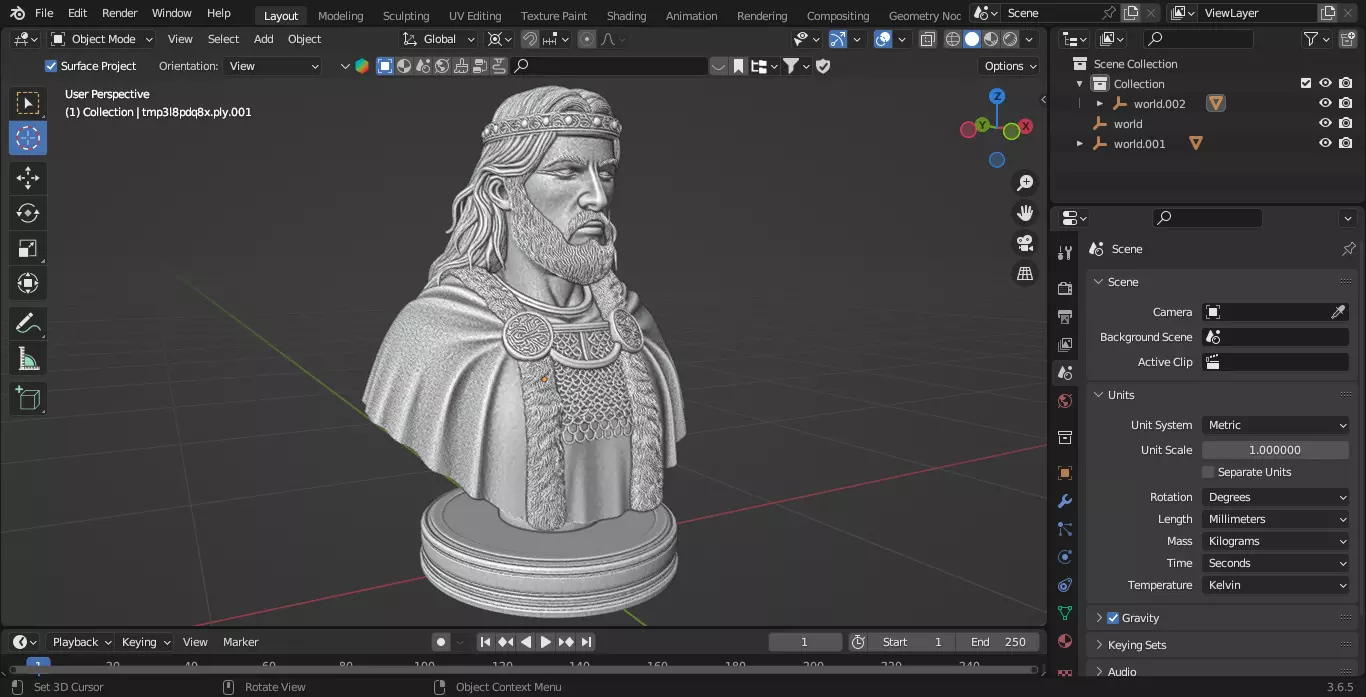Select the Annotate tool

[x=28, y=324]
